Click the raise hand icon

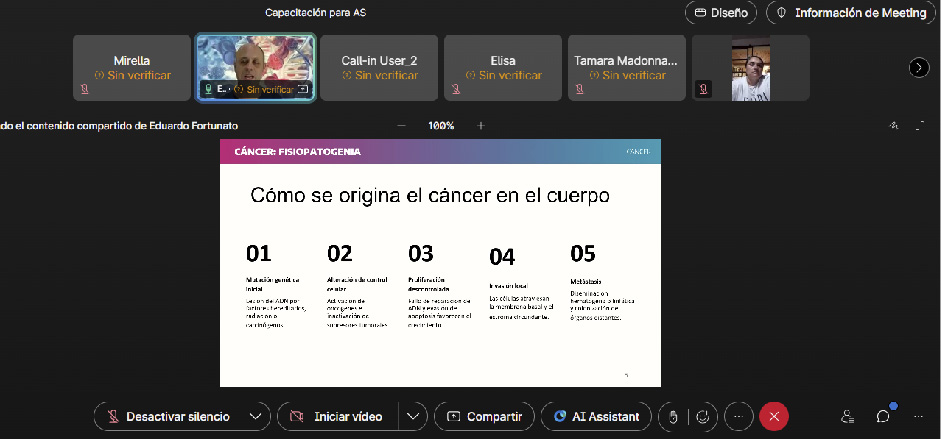[674, 416]
